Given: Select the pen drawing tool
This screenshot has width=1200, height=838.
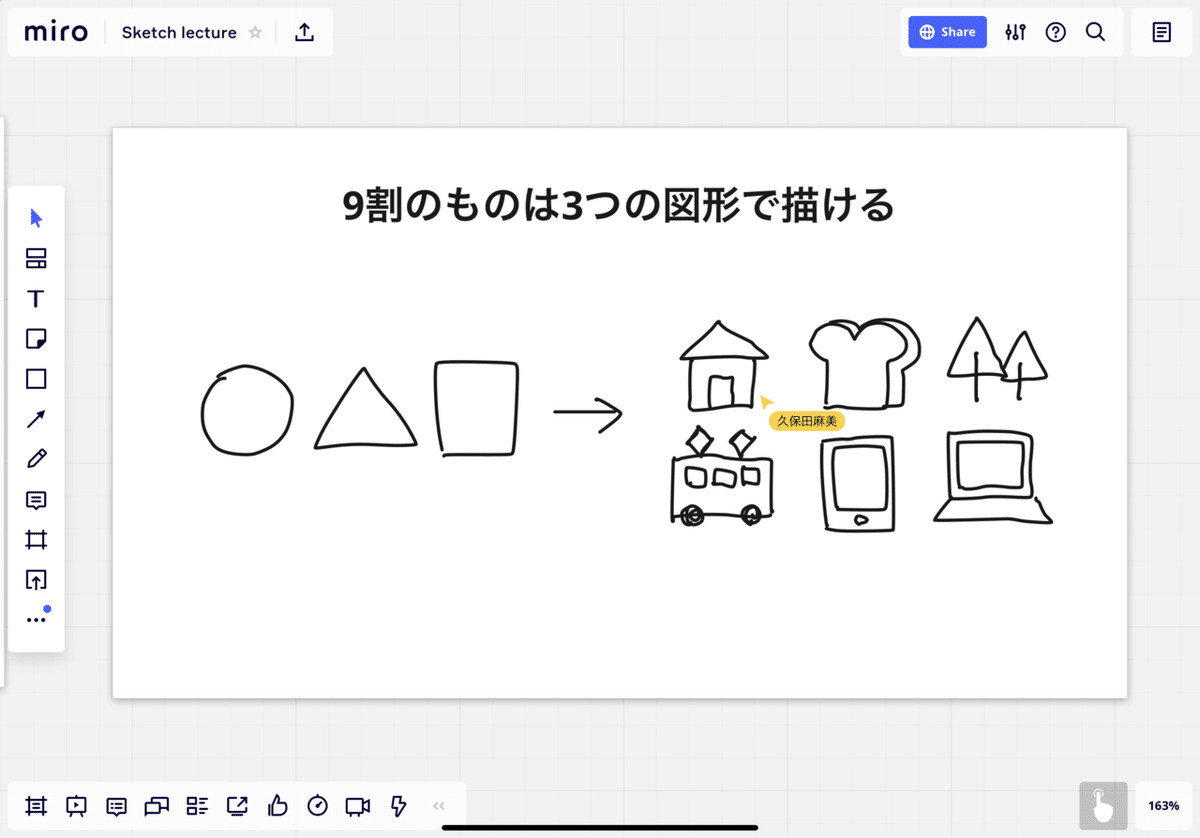Looking at the screenshot, I should coord(35,458).
